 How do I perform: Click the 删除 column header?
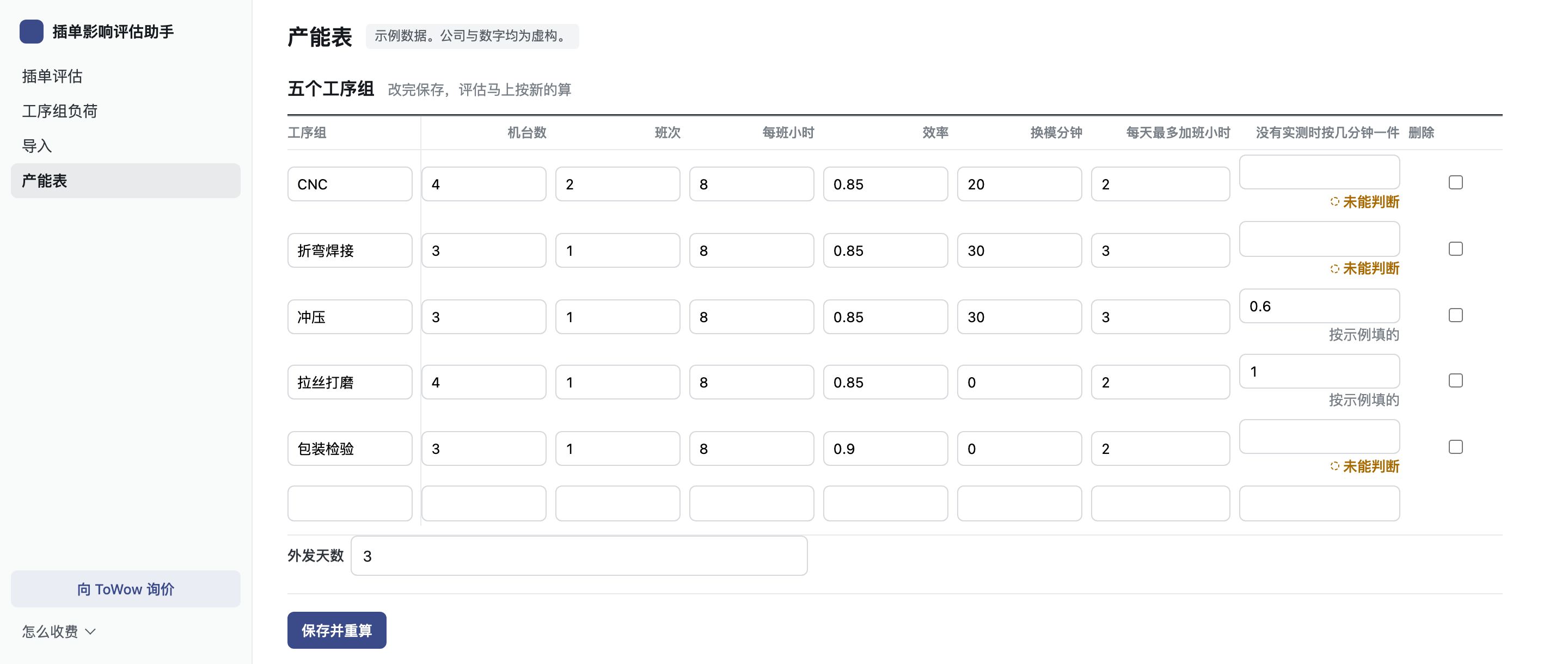click(x=1422, y=133)
